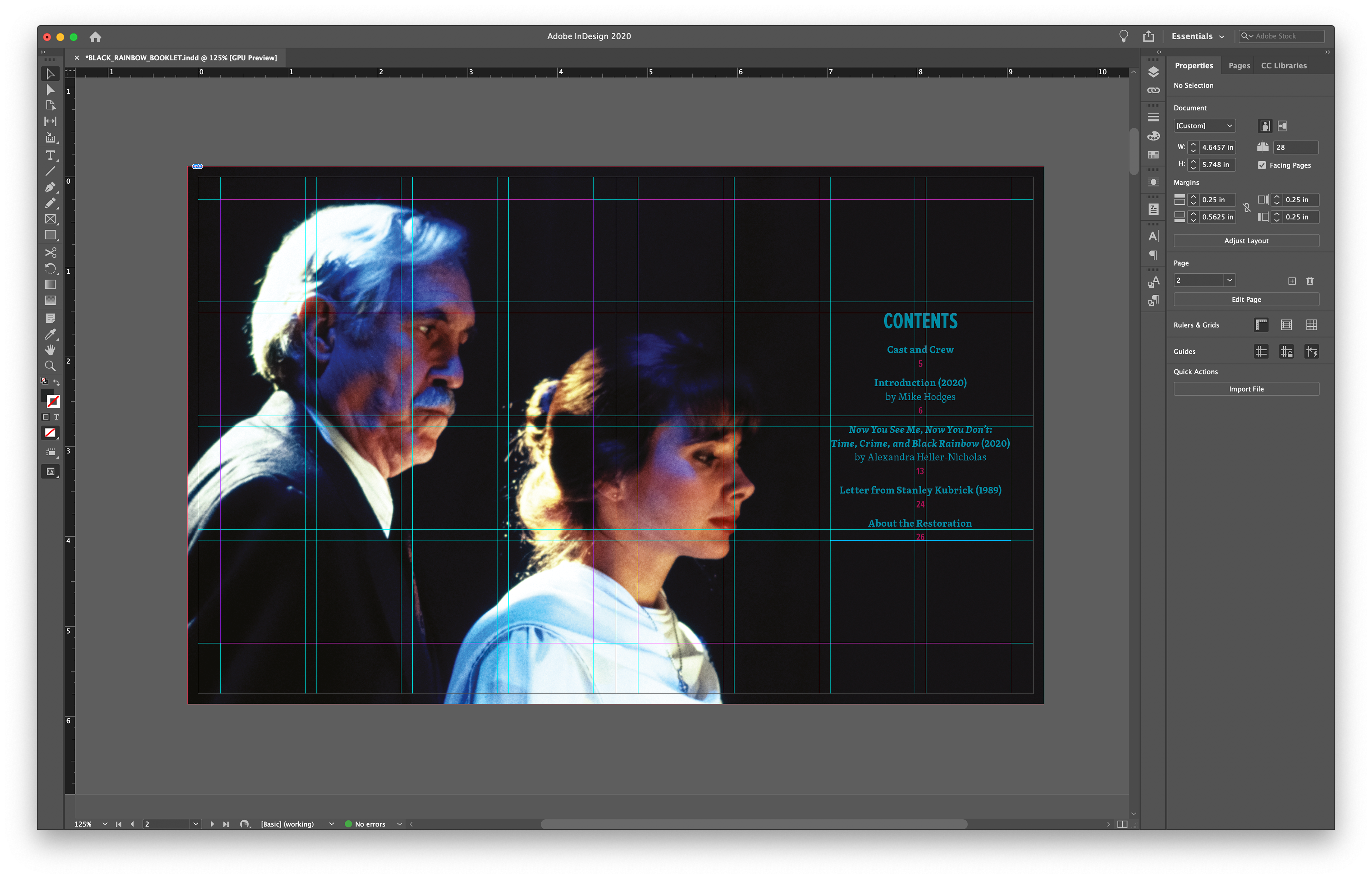Select the Gradient Feather tool

click(50, 300)
